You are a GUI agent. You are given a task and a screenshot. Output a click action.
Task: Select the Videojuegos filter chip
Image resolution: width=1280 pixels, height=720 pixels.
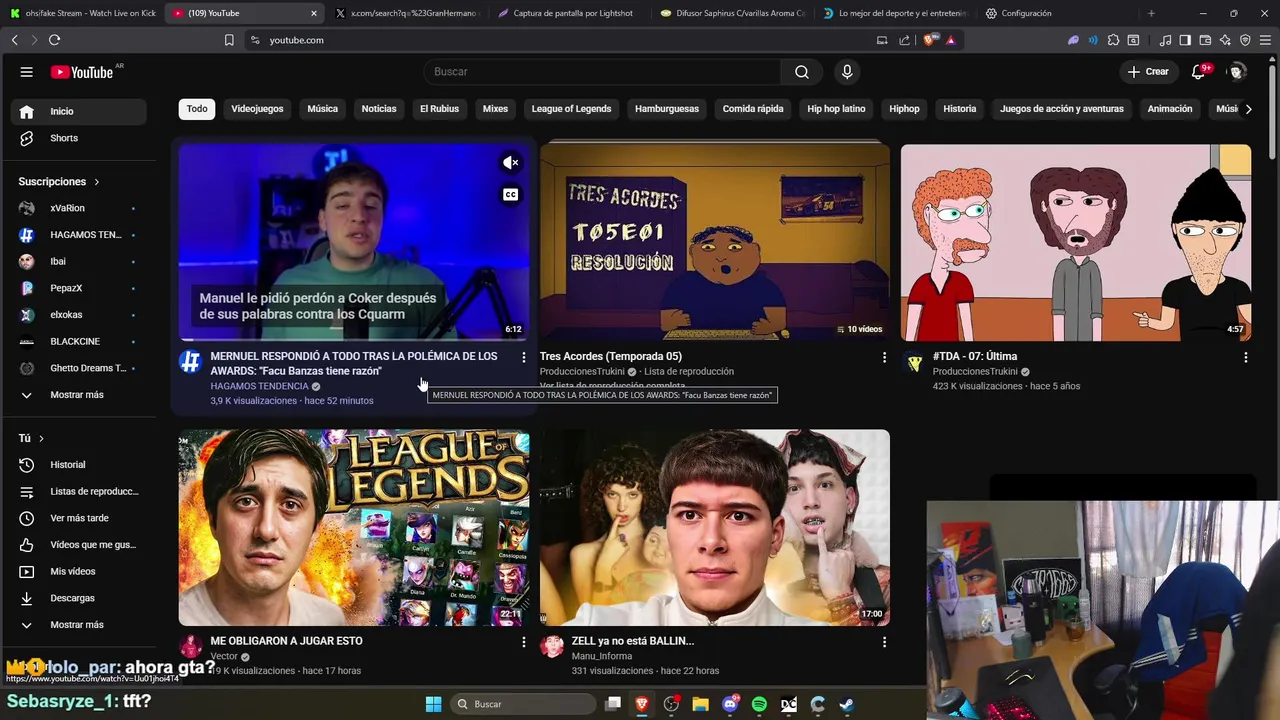point(257,109)
